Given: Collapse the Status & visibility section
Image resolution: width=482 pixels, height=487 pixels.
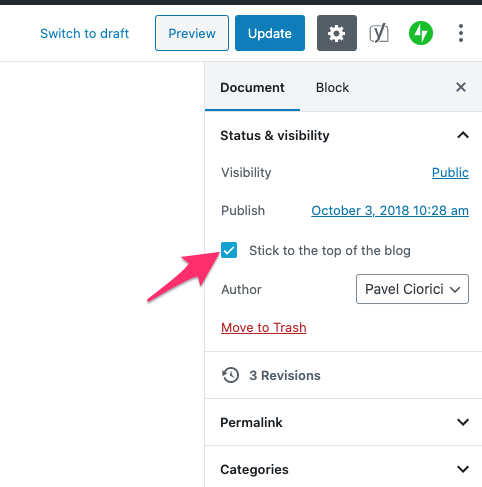Looking at the screenshot, I should [463, 135].
